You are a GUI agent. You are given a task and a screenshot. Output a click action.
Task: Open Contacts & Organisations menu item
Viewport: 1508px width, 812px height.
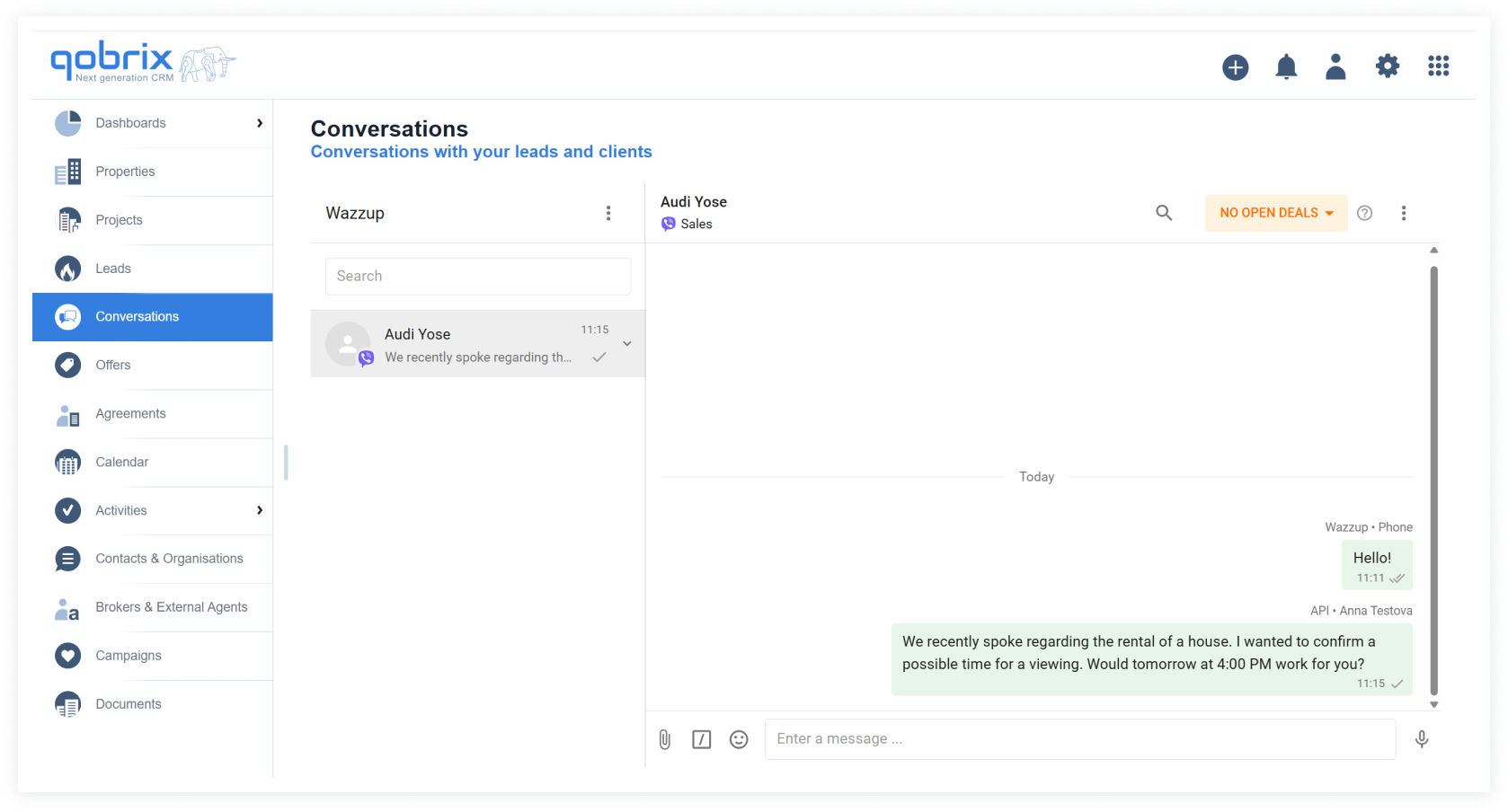pyautogui.click(x=153, y=559)
